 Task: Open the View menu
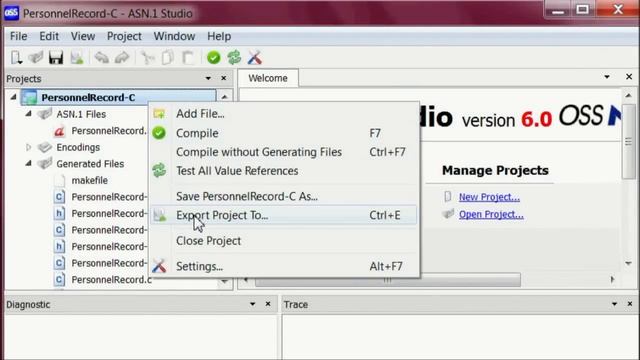pyautogui.click(x=83, y=36)
